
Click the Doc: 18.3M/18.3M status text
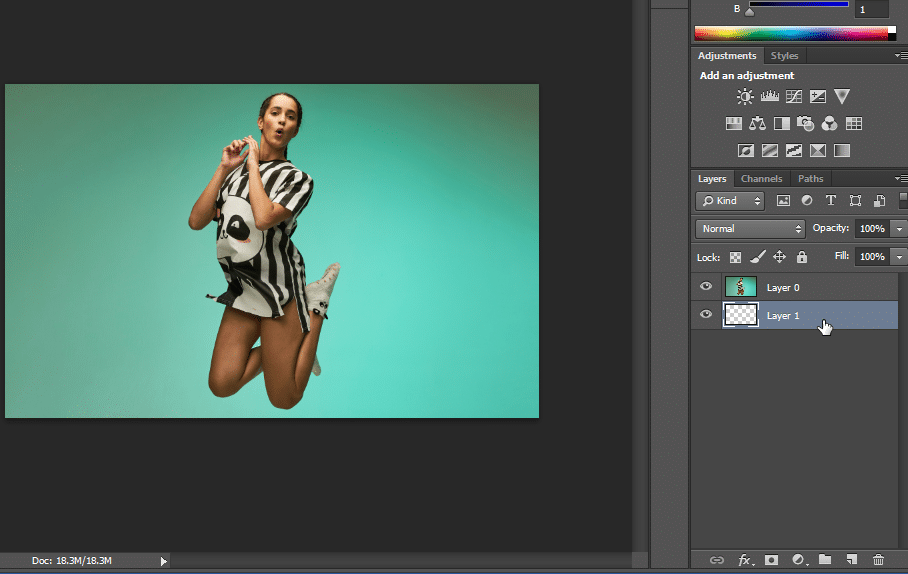[72, 561]
